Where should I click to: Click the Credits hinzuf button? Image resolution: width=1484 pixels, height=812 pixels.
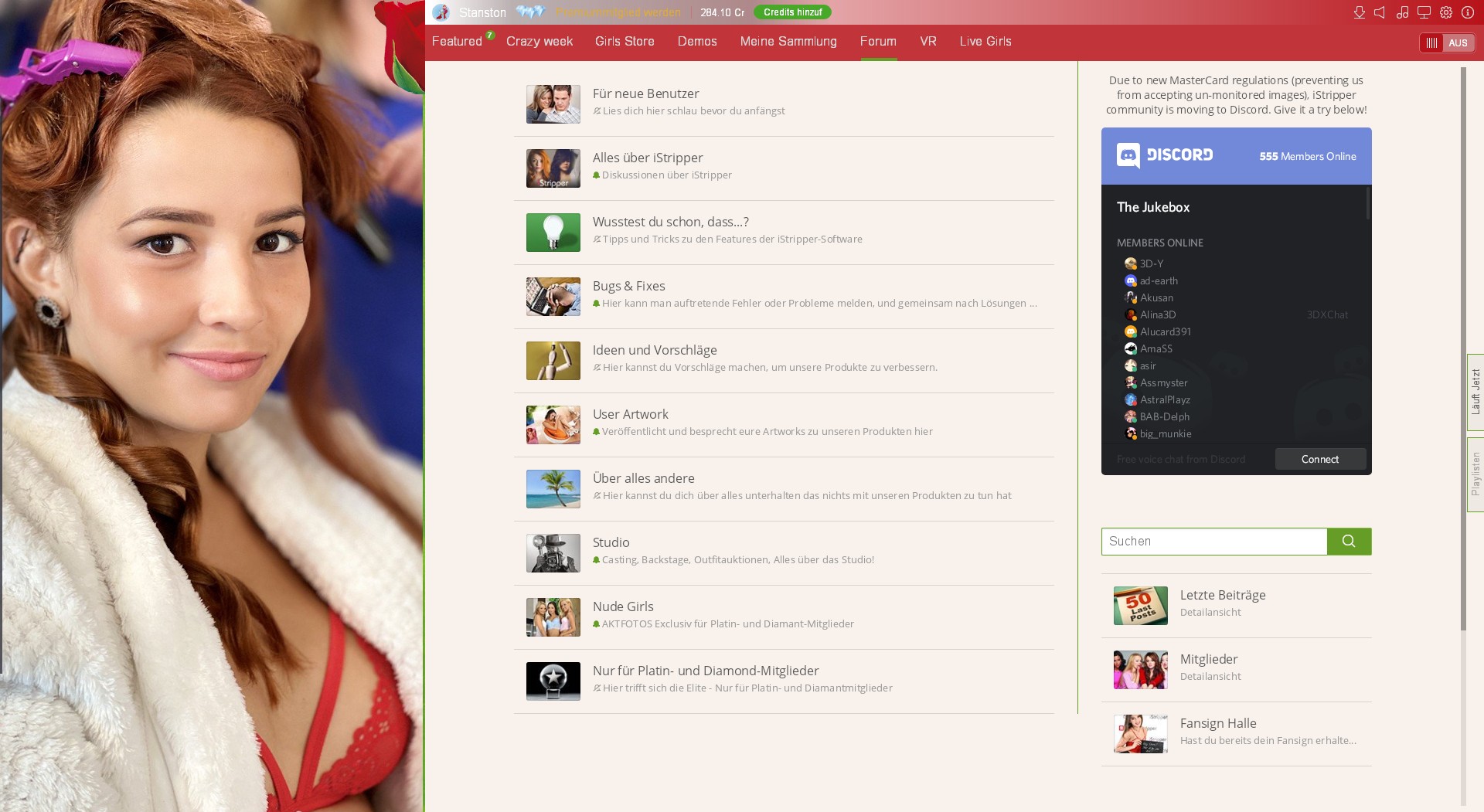792,12
